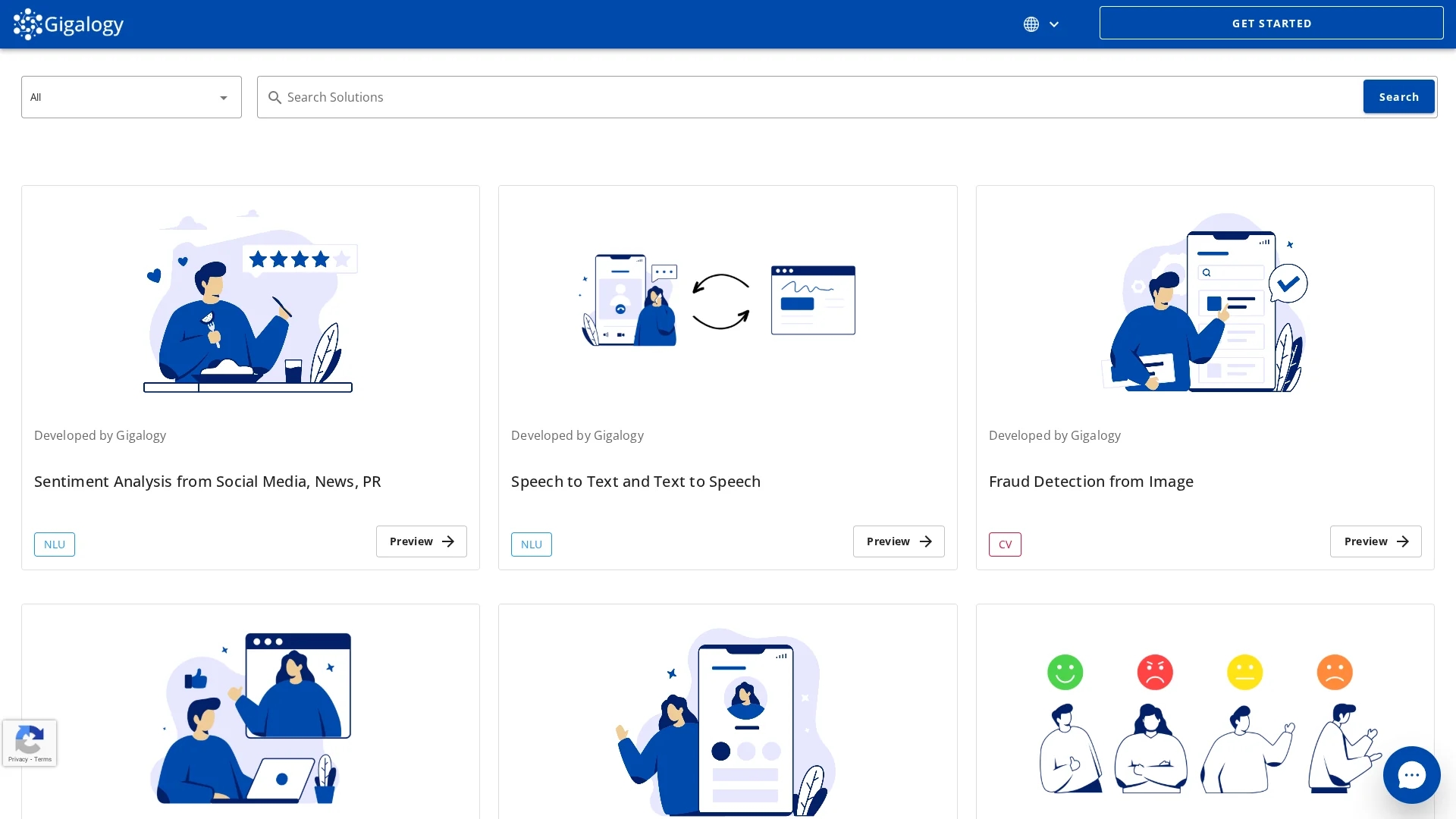Click the GET STARTED button
Image resolution: width=1456 pixels, height=819 pixels.
pos(1271,24)
